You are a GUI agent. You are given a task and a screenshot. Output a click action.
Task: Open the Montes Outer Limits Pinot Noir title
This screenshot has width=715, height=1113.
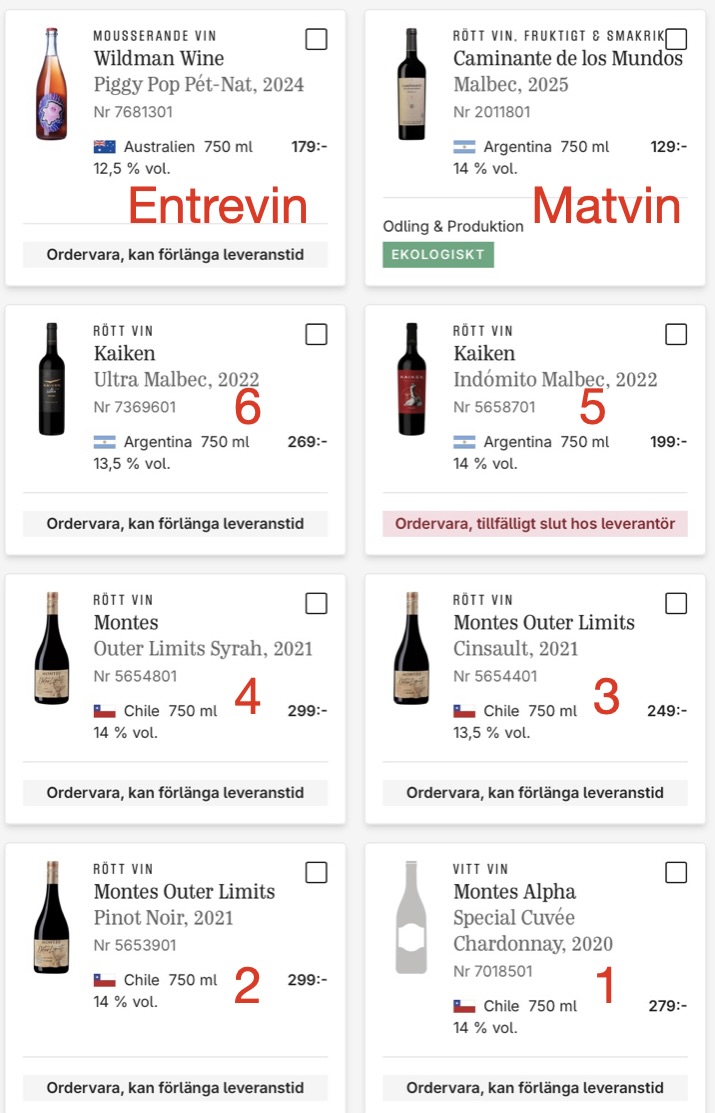(184, 891)
